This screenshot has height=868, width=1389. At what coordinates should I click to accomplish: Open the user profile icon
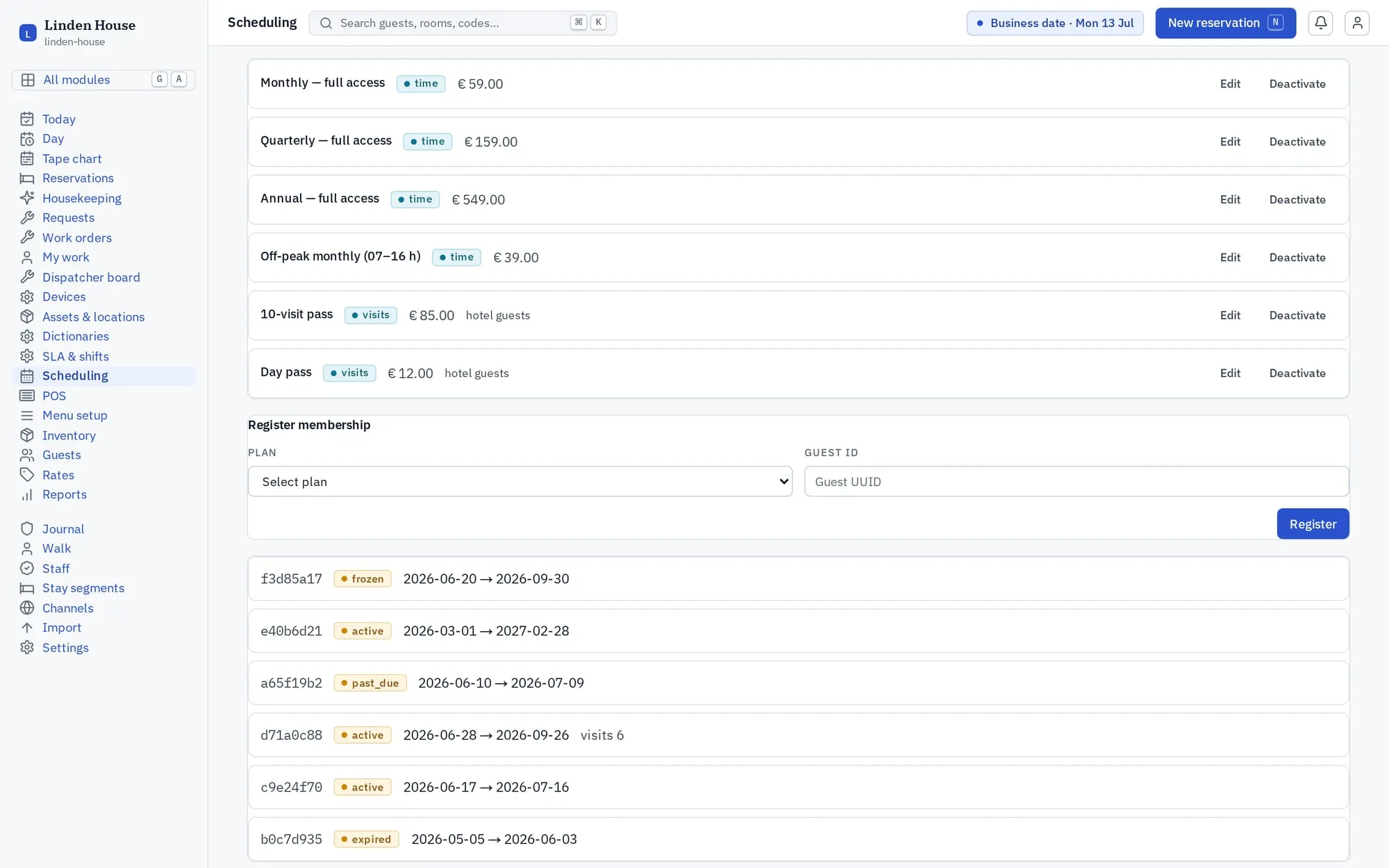coord(1357,23)
